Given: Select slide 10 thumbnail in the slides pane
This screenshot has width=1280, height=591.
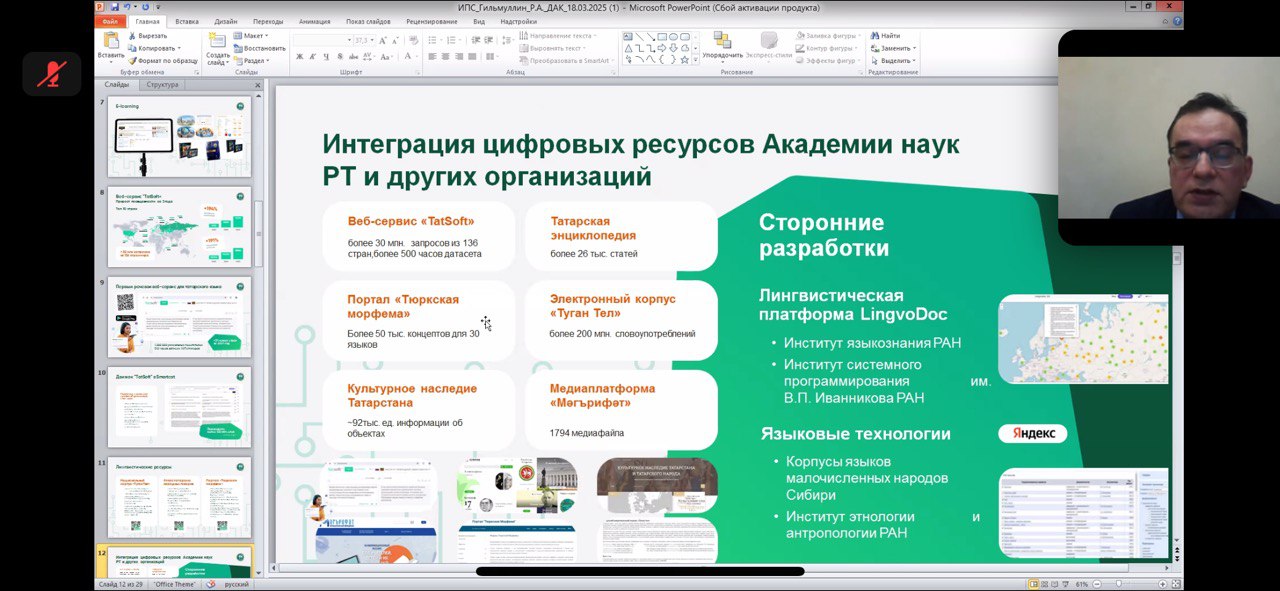Looking at the screenshot, I should pyautogui.click(x=180, y=408).
